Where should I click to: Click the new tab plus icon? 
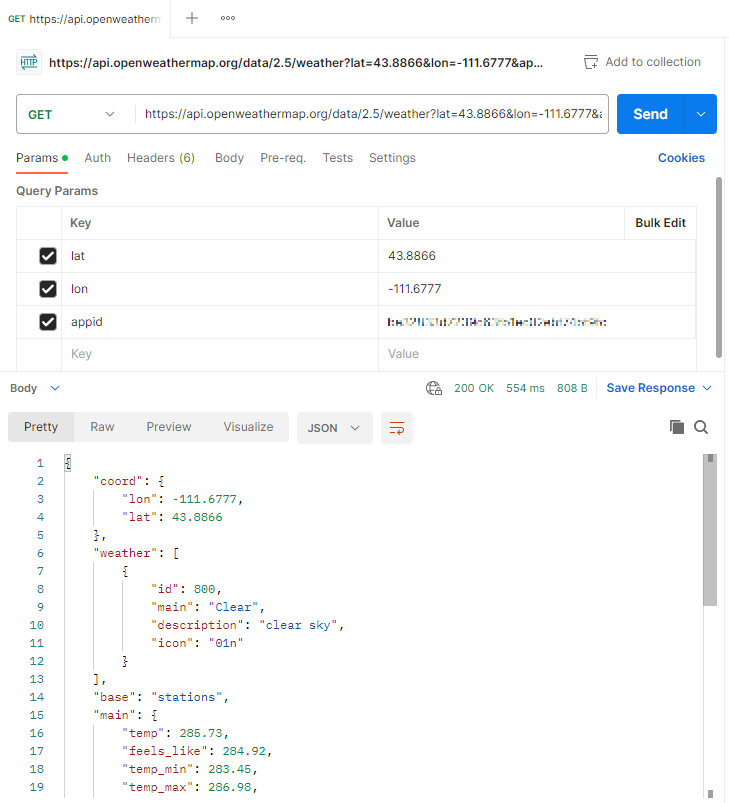tap(192, 18)
